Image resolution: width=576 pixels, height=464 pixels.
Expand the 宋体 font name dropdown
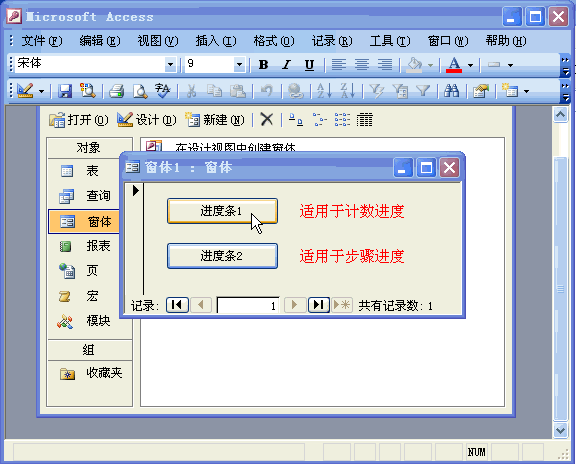click(170, 65)
